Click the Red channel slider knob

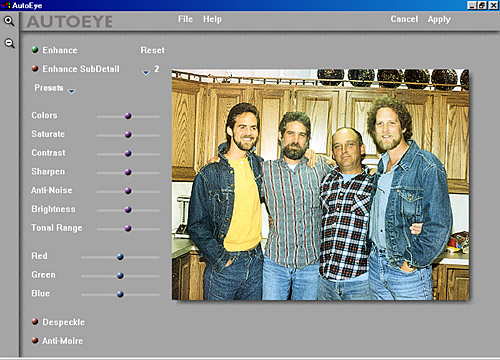[x=120, y=257]
